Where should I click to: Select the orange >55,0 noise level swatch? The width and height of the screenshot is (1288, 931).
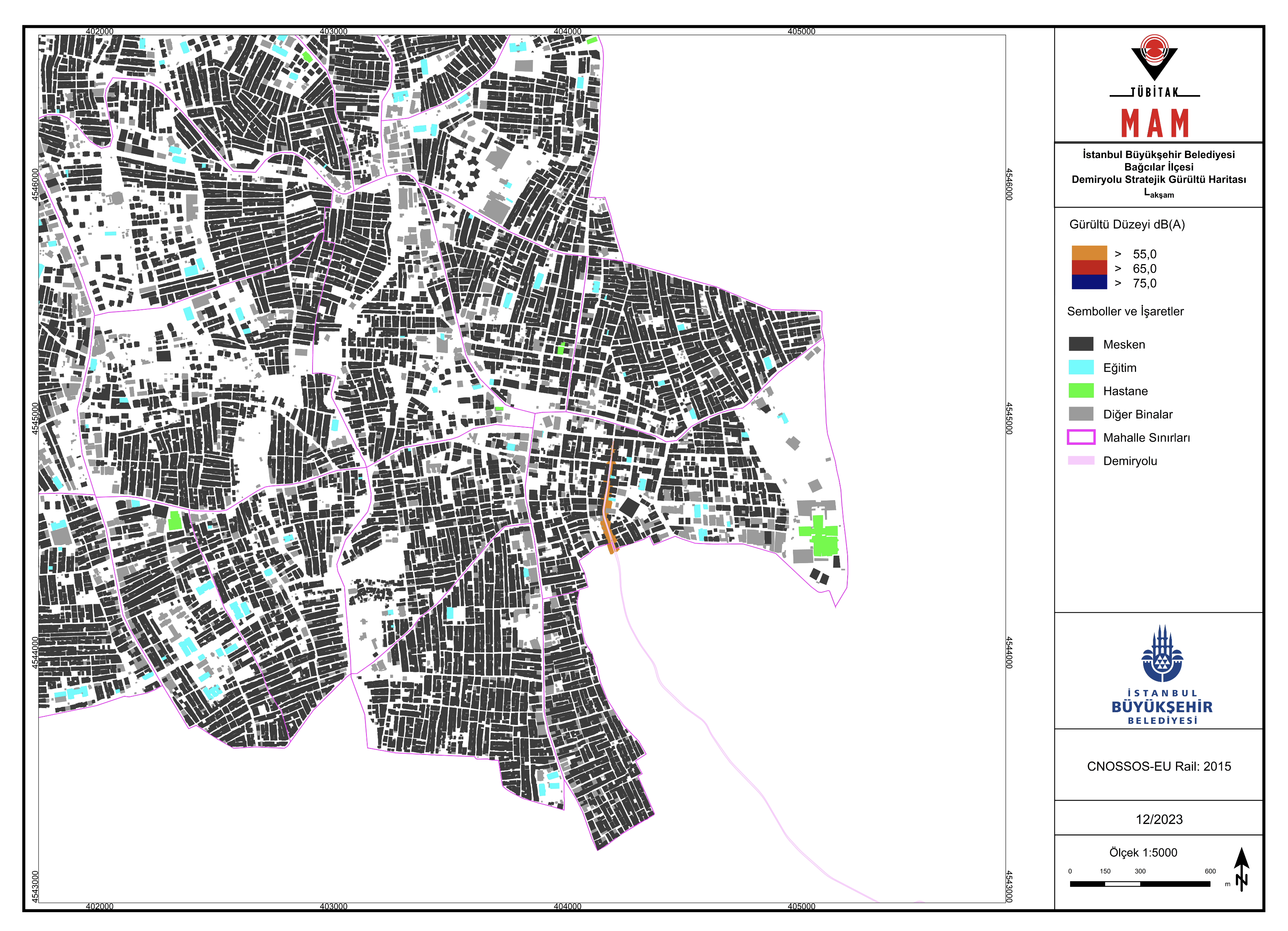pos(1089,253)
